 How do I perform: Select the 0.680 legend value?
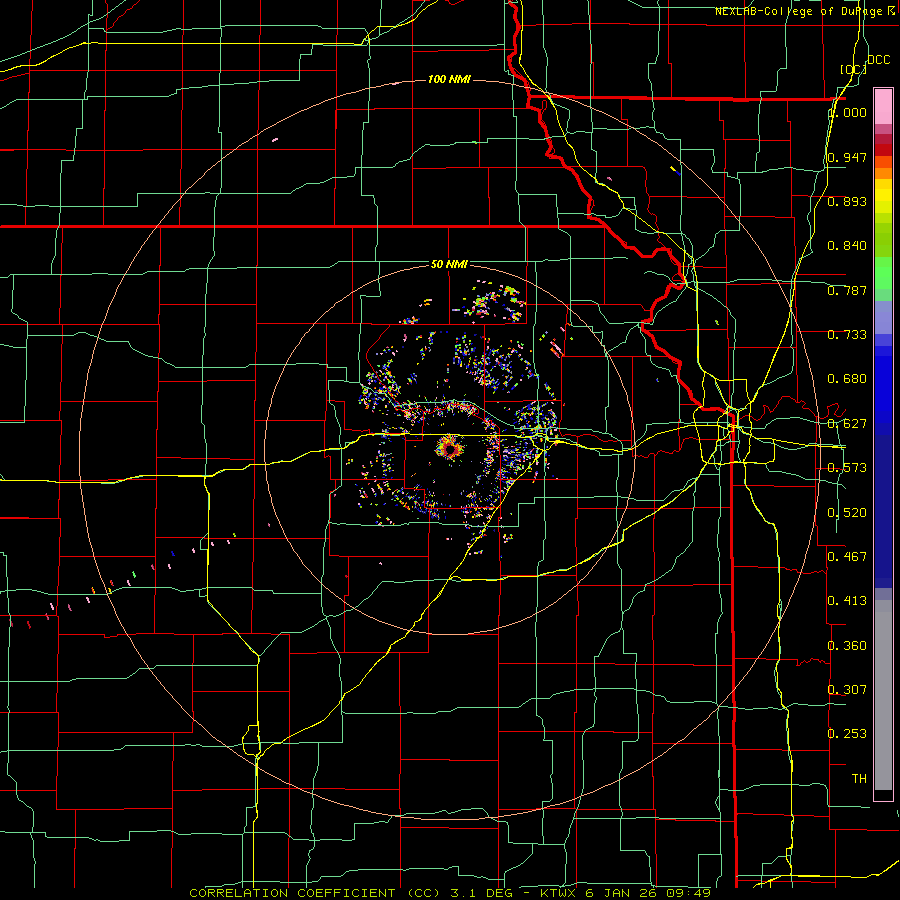coord(847,379)
